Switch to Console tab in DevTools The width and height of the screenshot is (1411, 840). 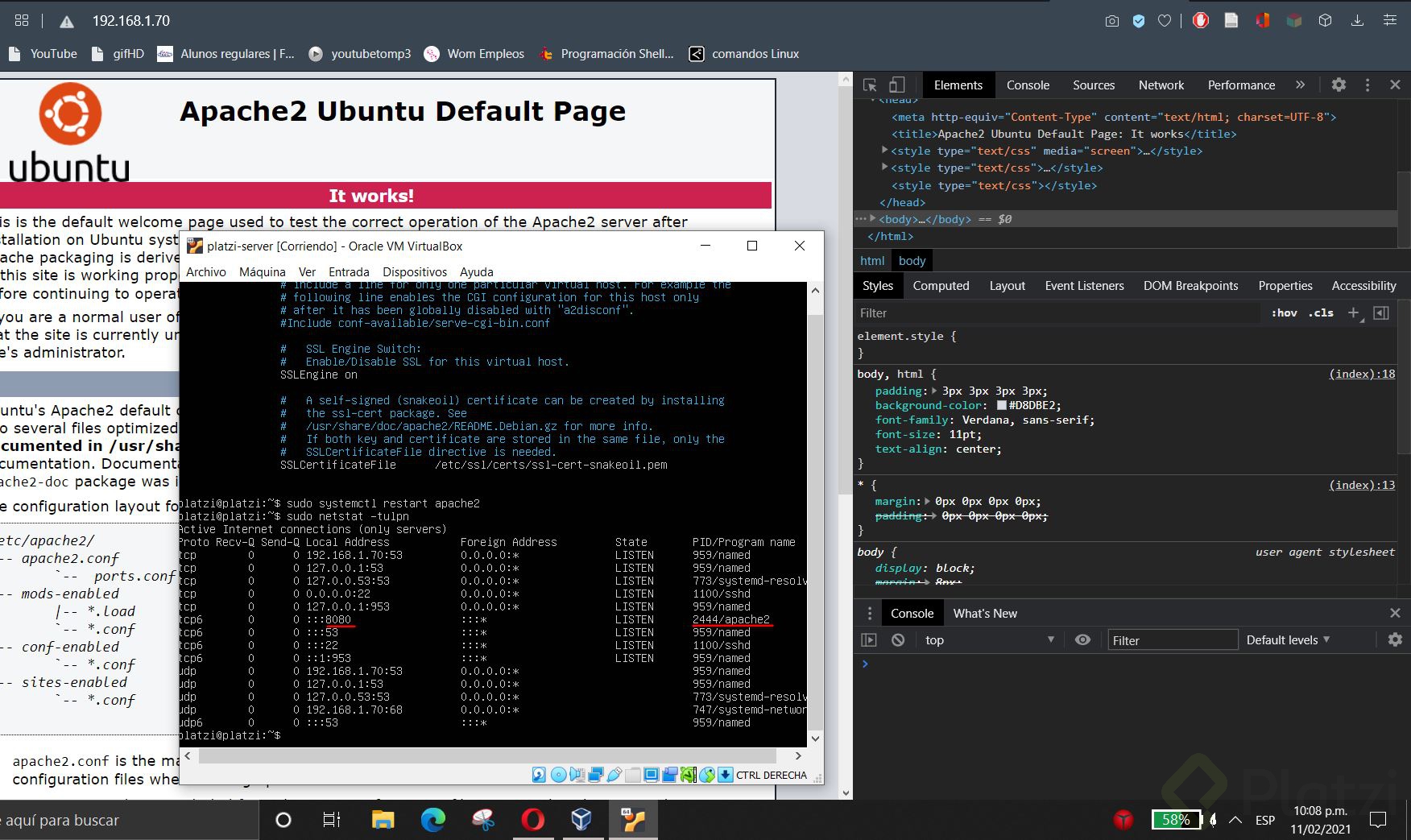tap(1028, 85)
